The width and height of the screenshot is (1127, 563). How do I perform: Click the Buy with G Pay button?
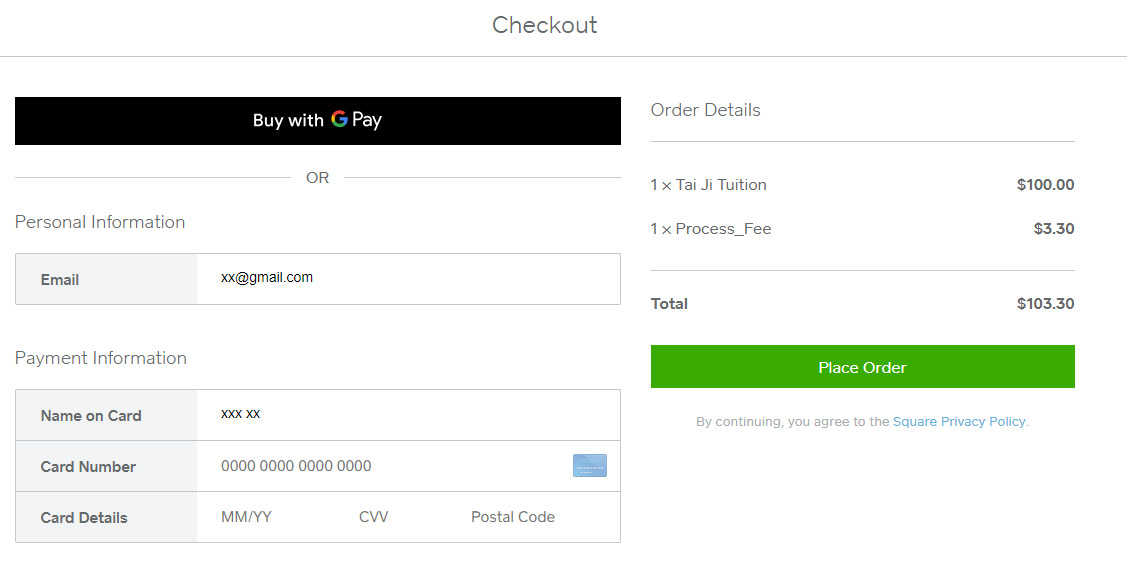(317, 121)
